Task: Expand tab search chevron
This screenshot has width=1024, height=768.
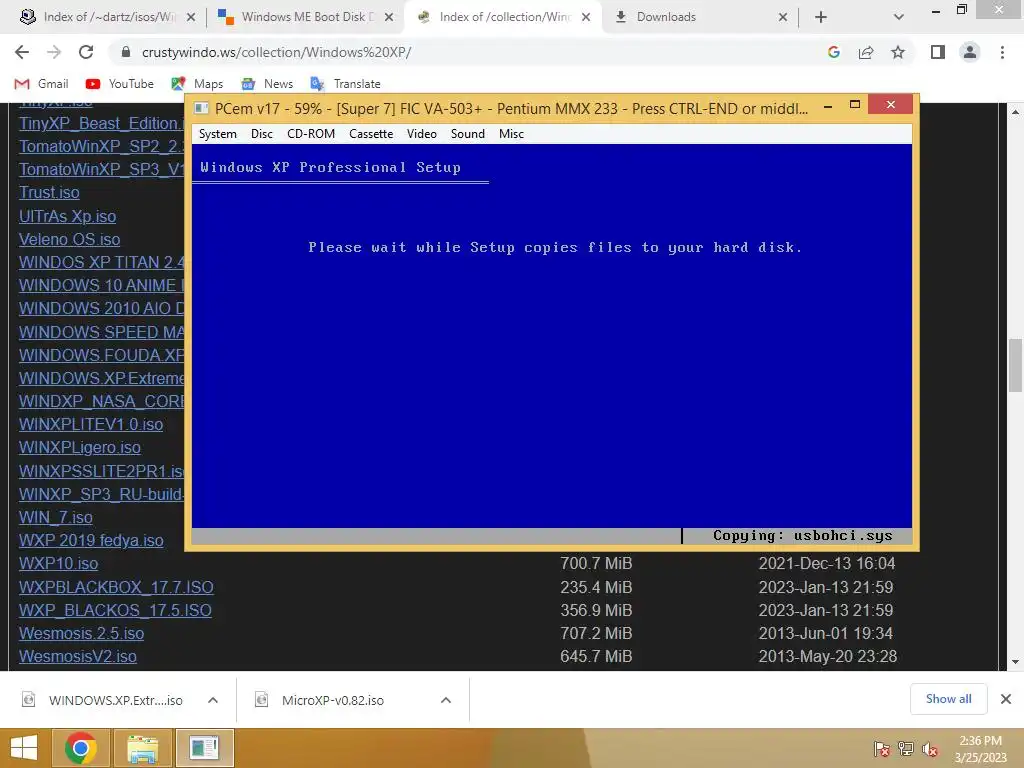Action: (899, 17)
